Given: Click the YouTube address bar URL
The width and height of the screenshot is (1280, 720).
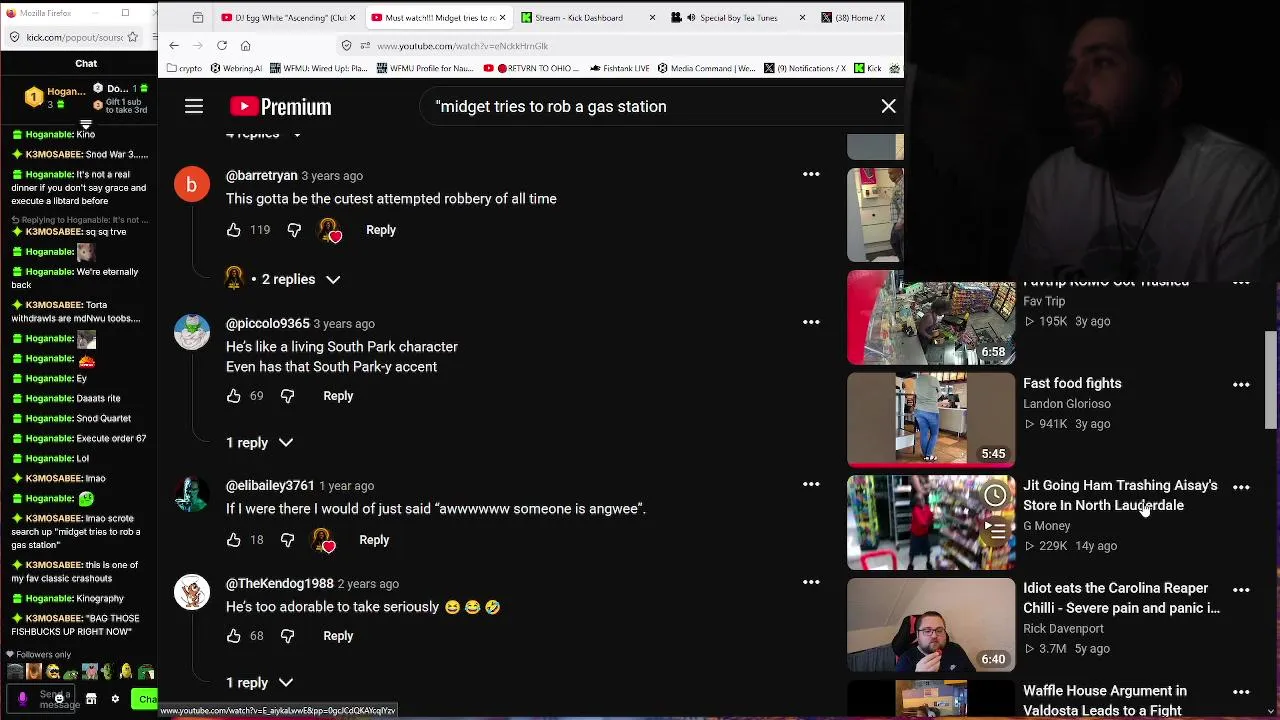Looking at the screenshot, I should tap(462, 45).
